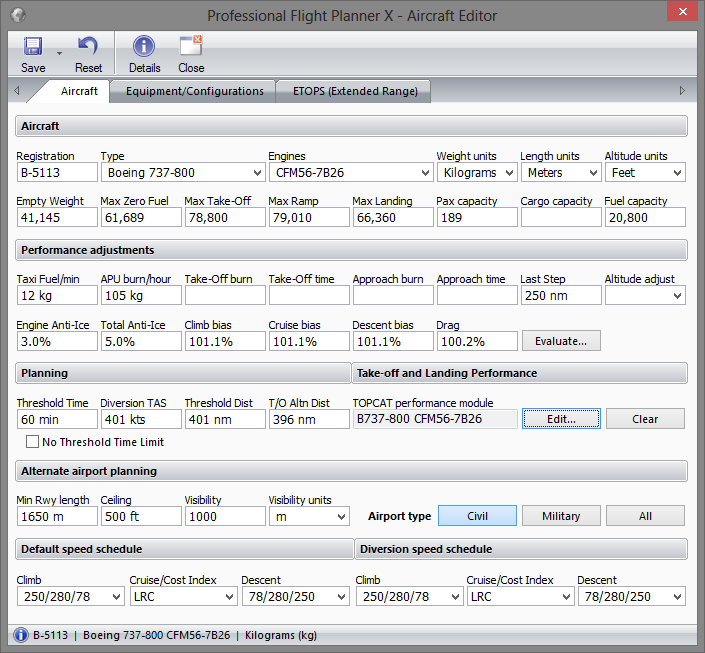This screenshot has width=705, height=653.
Task: Click the Engine Anti-Ice field
Action: [x=57, y=341]
